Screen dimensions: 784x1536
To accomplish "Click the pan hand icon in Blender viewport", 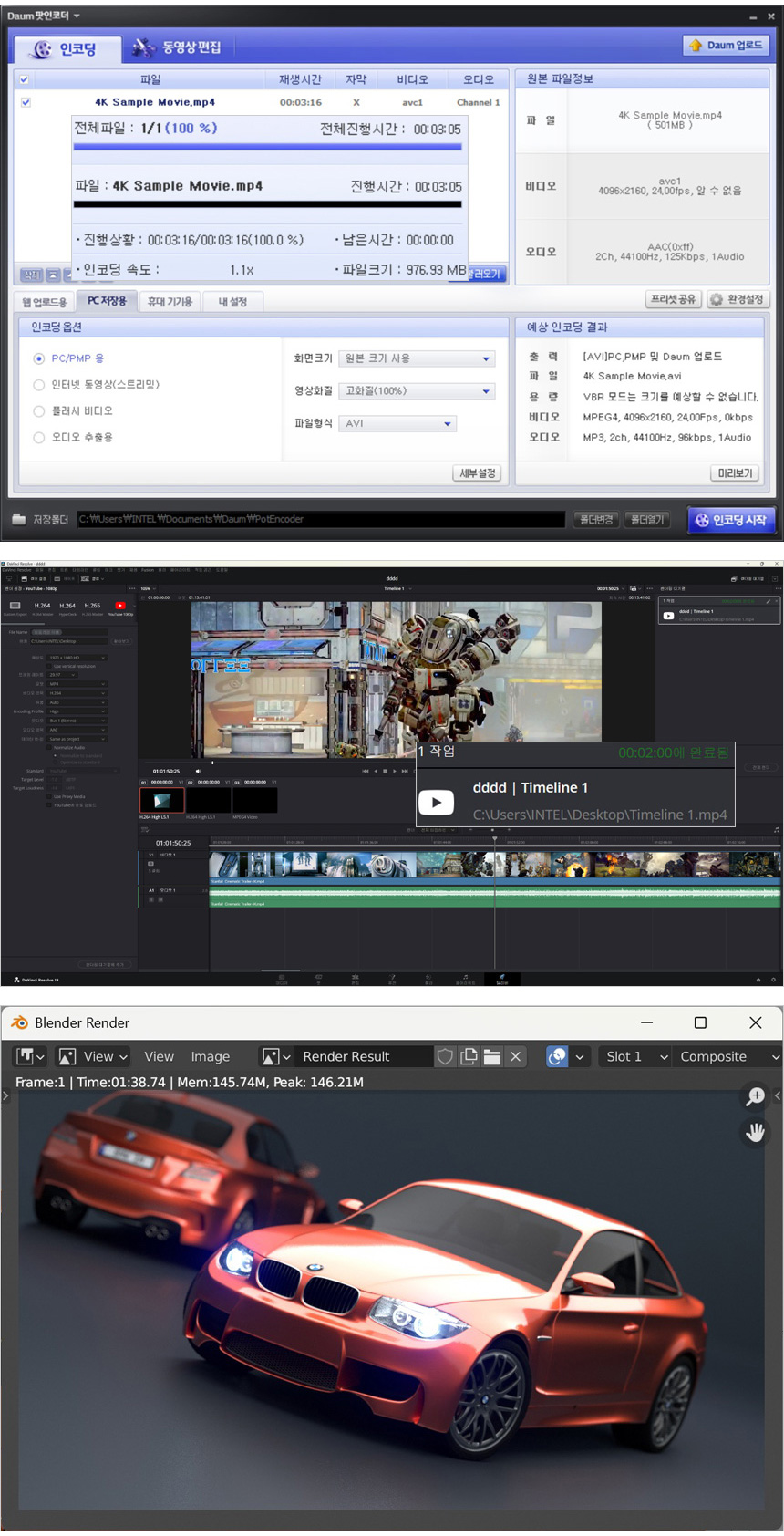I will click(x=755, y=1133).
